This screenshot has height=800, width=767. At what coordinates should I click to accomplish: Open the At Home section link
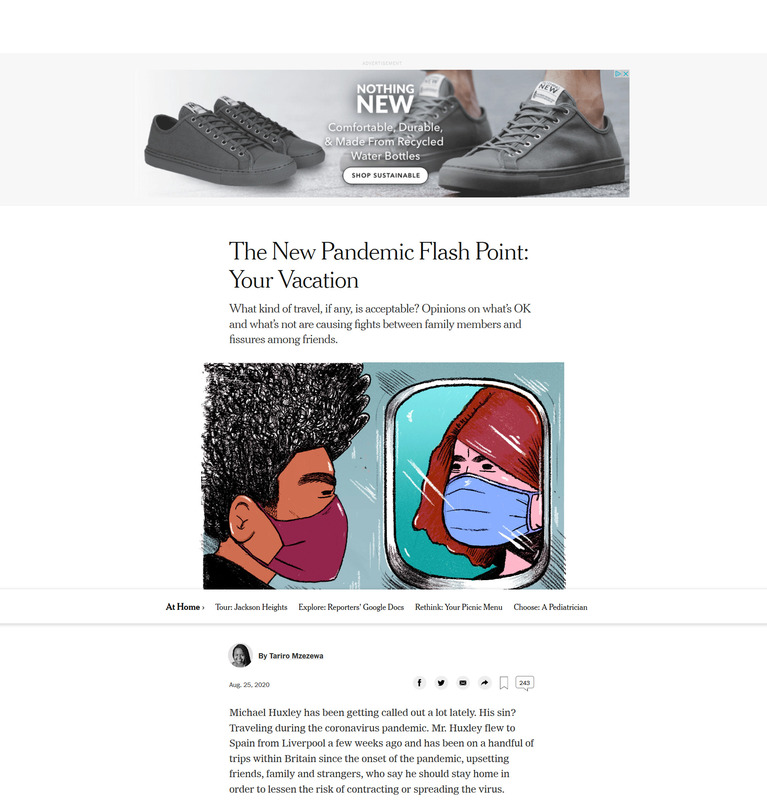click(185, 607)
